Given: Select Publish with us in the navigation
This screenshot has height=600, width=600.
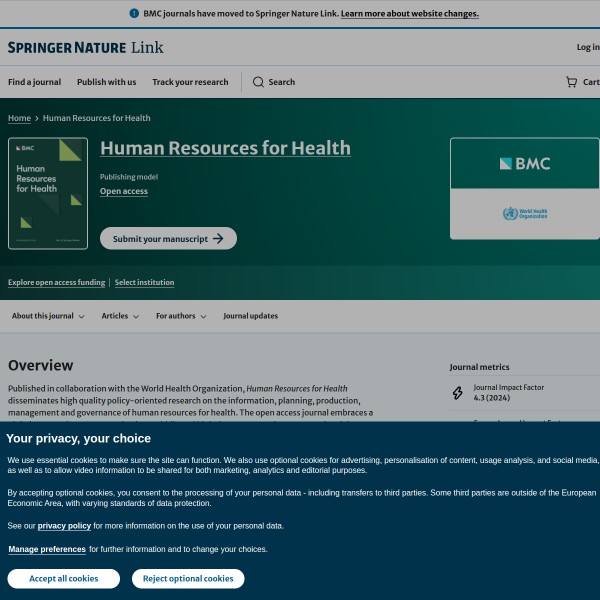Looking at the screenshot, I should [x=106, y=82].
